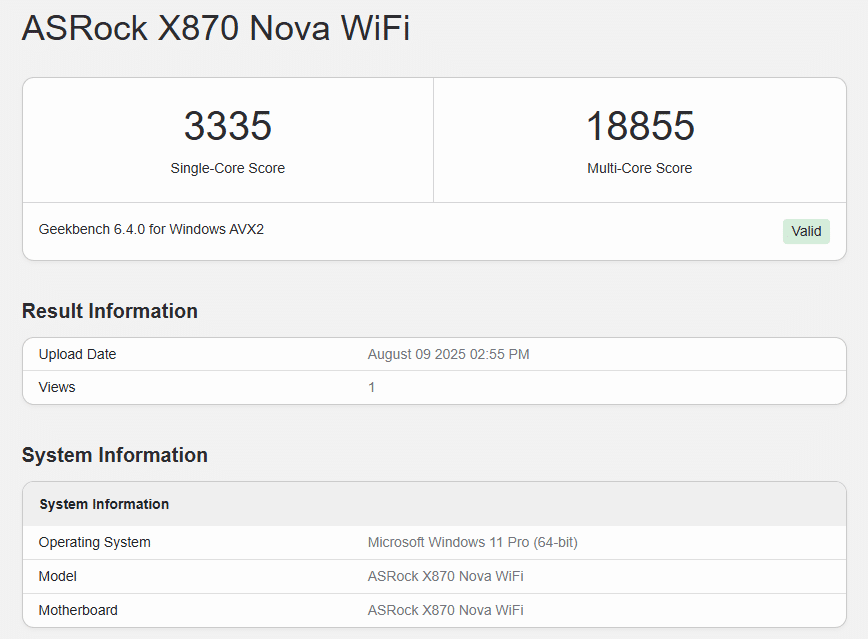Viewport: 868px width, 639px height.
Task: Click the Geekbench 6.4.0 for Windows AVX2 text
Action: (151, 229)
